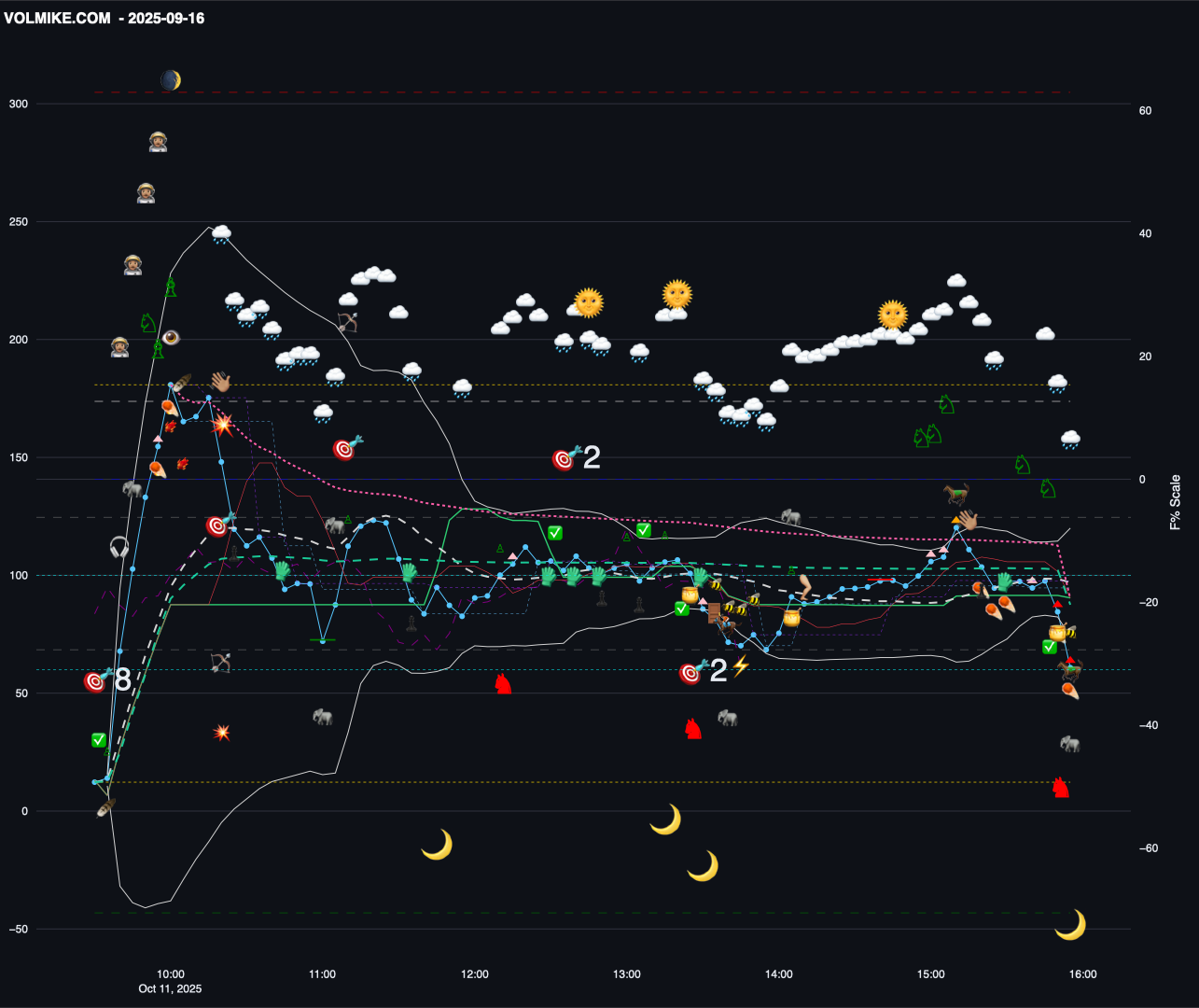Select the first blue data point at 9:30
This screenshot has height=1008, width=1199.
point(94,782)
